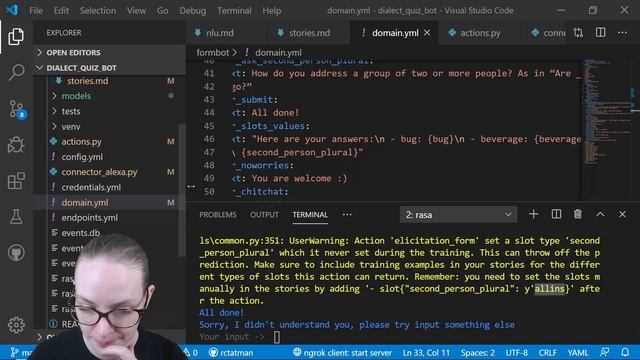The height and width of the screenshot is (360, 640).
Task: Click the feedback icon in status bar
Action: 604,352
